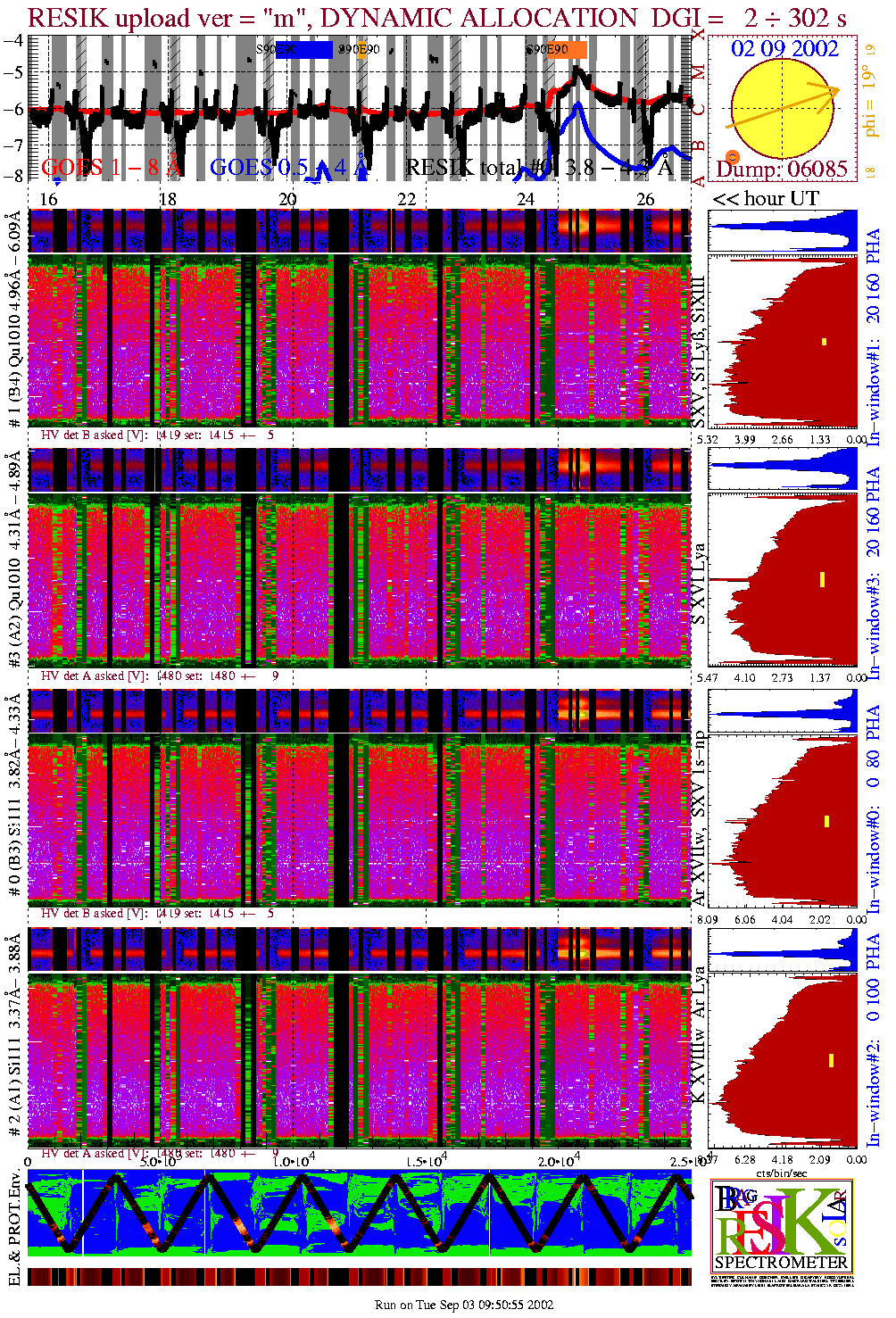Click the blue GOES 0.5 – 4 Å label
896x1318 pixels.
click(x=288, y=166)
